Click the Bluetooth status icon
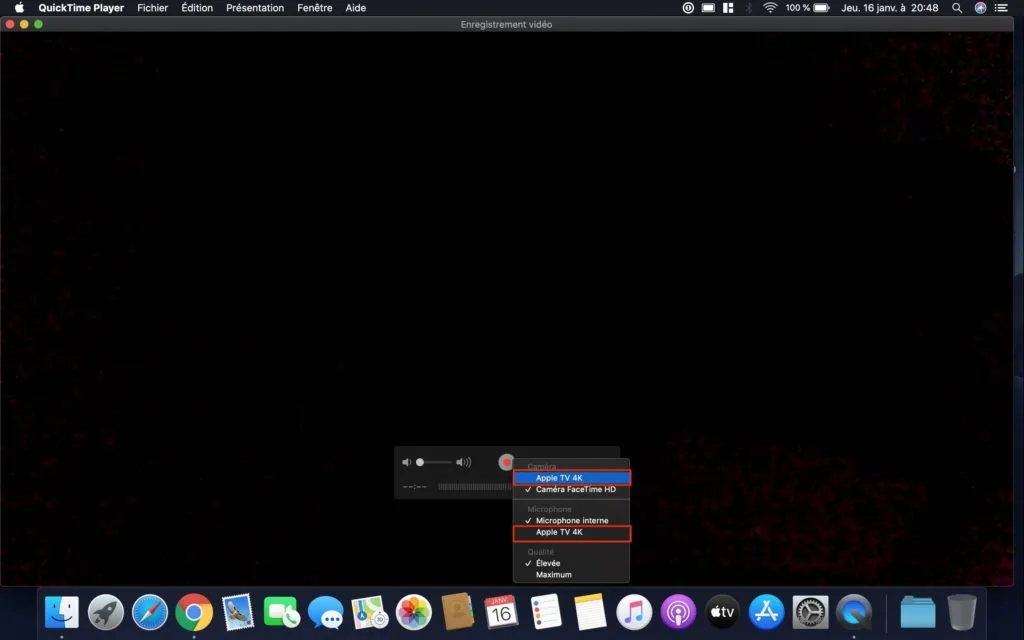 [749, 8]
